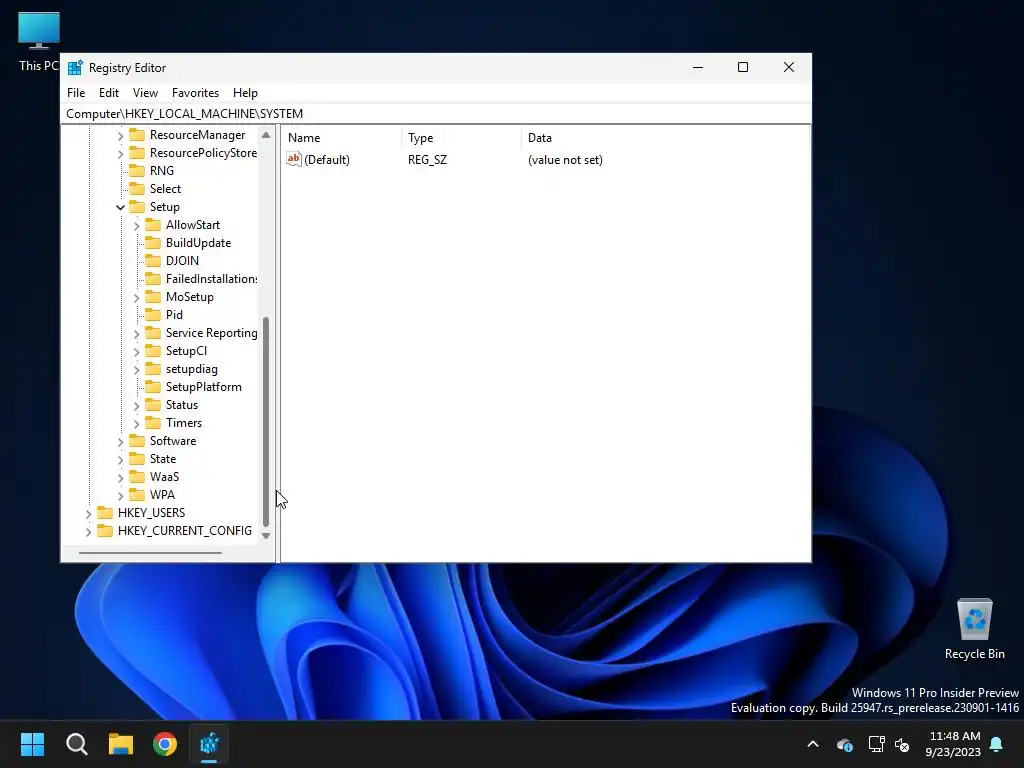
Task: Select the RNG folder icon
Action: [x=137, y=170]
